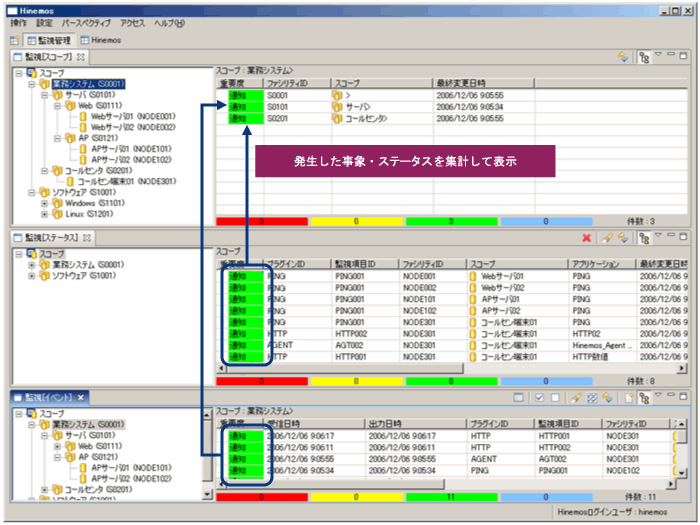Screen dimensions: 700x525
Task: Click the scroll-down arrow of the 監視[イベント] tree scrollbar
Action: (x=207, y=494)
